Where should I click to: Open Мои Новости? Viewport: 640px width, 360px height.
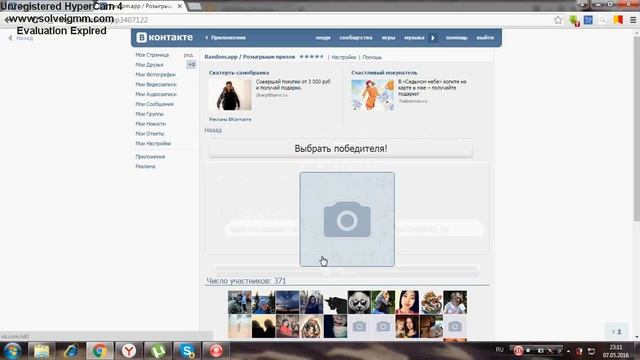151,124
